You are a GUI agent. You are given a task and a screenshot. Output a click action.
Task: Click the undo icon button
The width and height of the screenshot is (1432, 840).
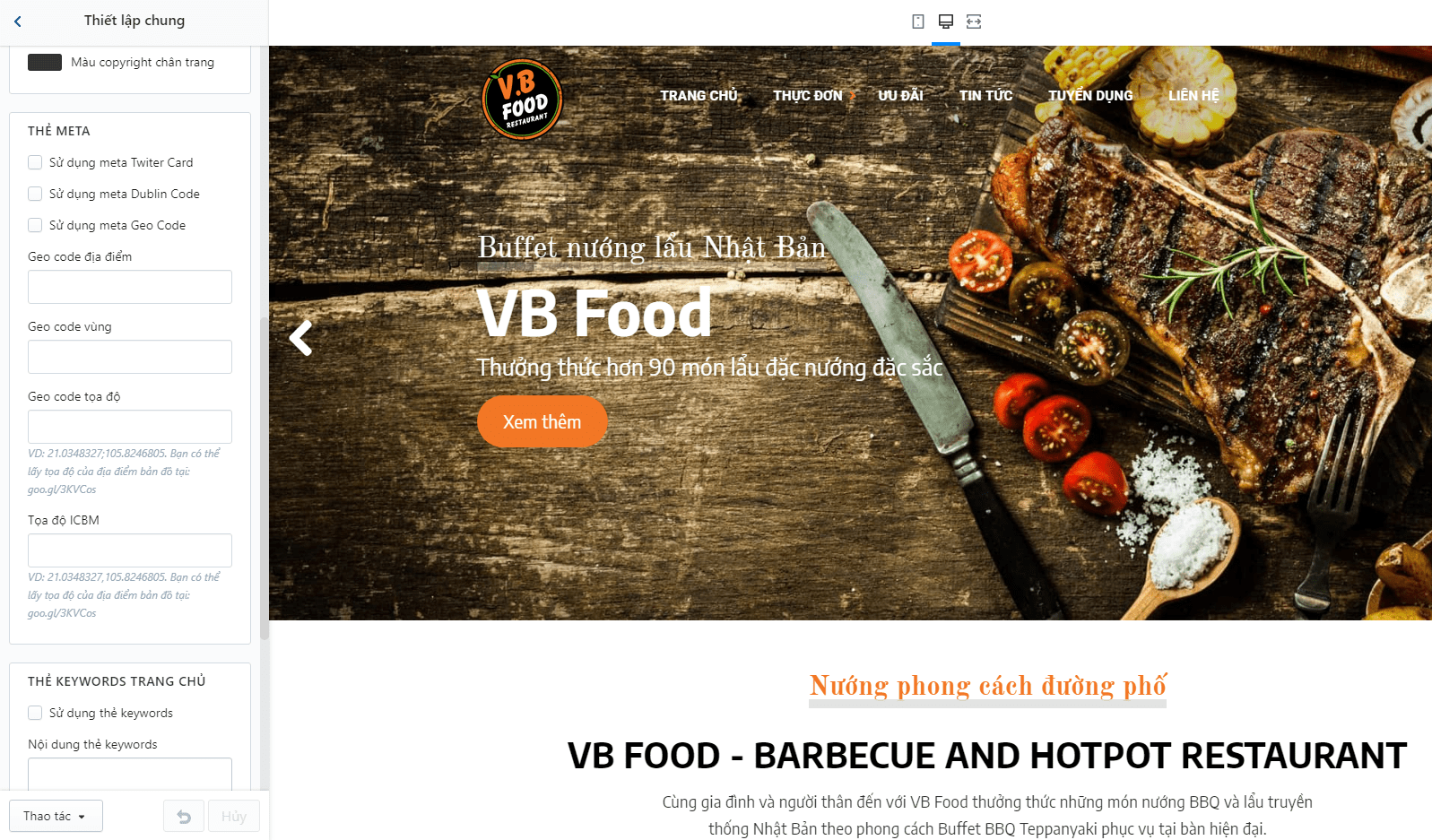(184, 817)
